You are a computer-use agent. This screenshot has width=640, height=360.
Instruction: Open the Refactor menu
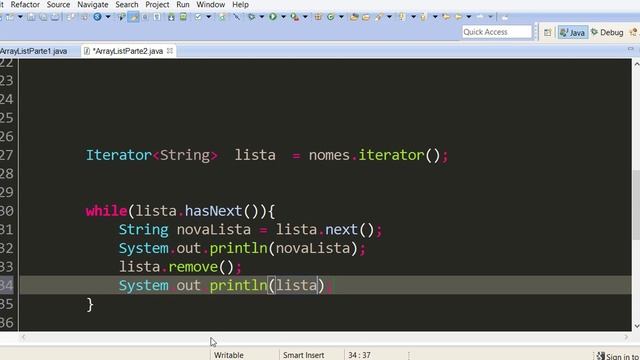pos(25,4)
